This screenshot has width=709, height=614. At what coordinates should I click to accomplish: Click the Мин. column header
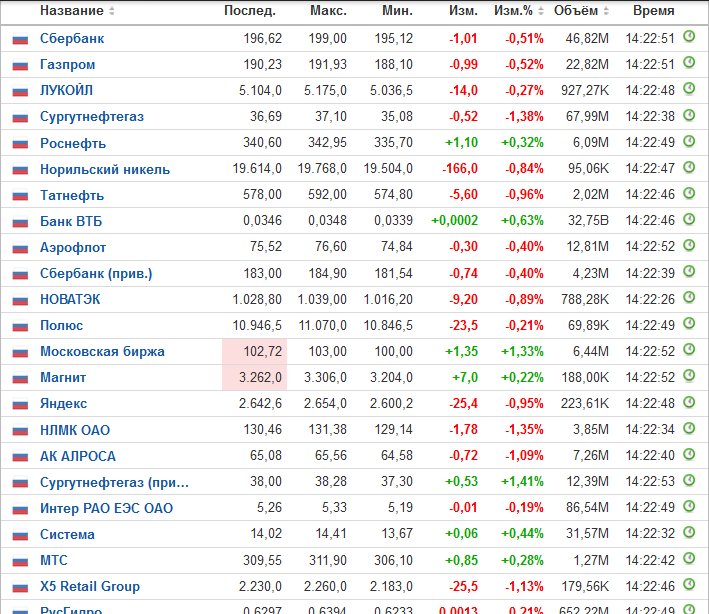point(397,11)
